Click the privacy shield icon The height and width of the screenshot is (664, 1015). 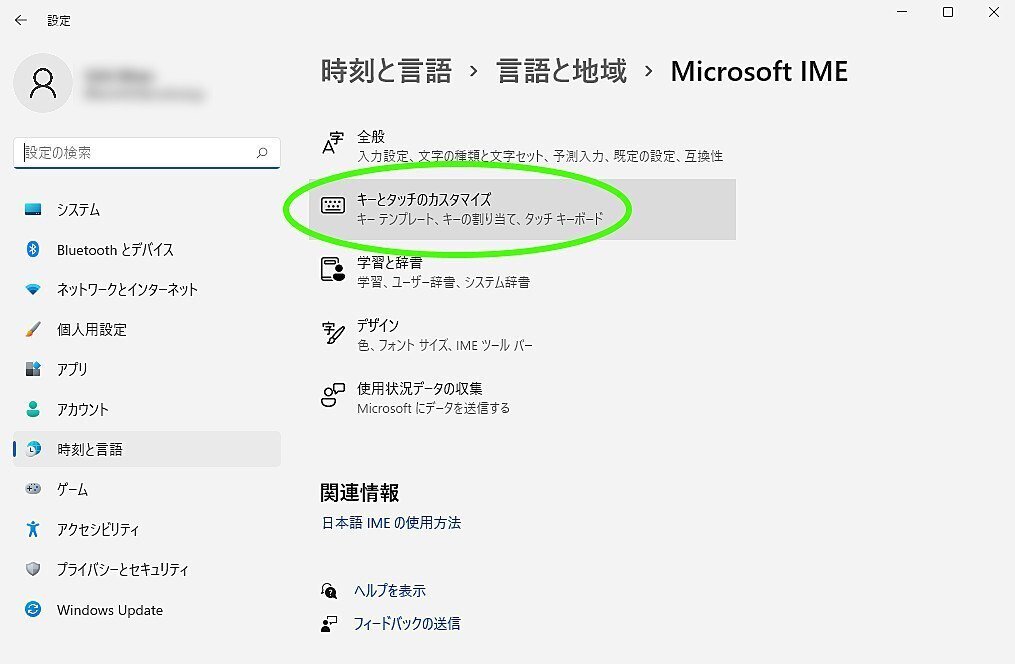33,569
